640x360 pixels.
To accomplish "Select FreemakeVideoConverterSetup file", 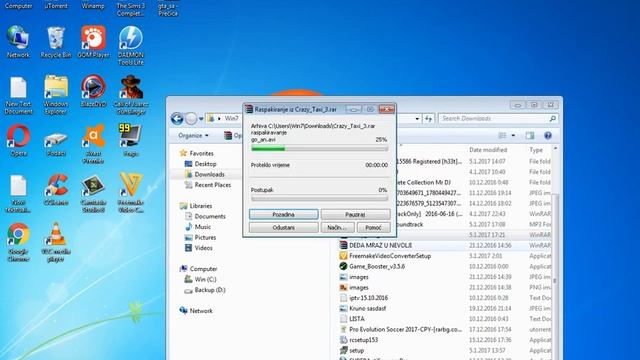I will [x=390, y=256].
